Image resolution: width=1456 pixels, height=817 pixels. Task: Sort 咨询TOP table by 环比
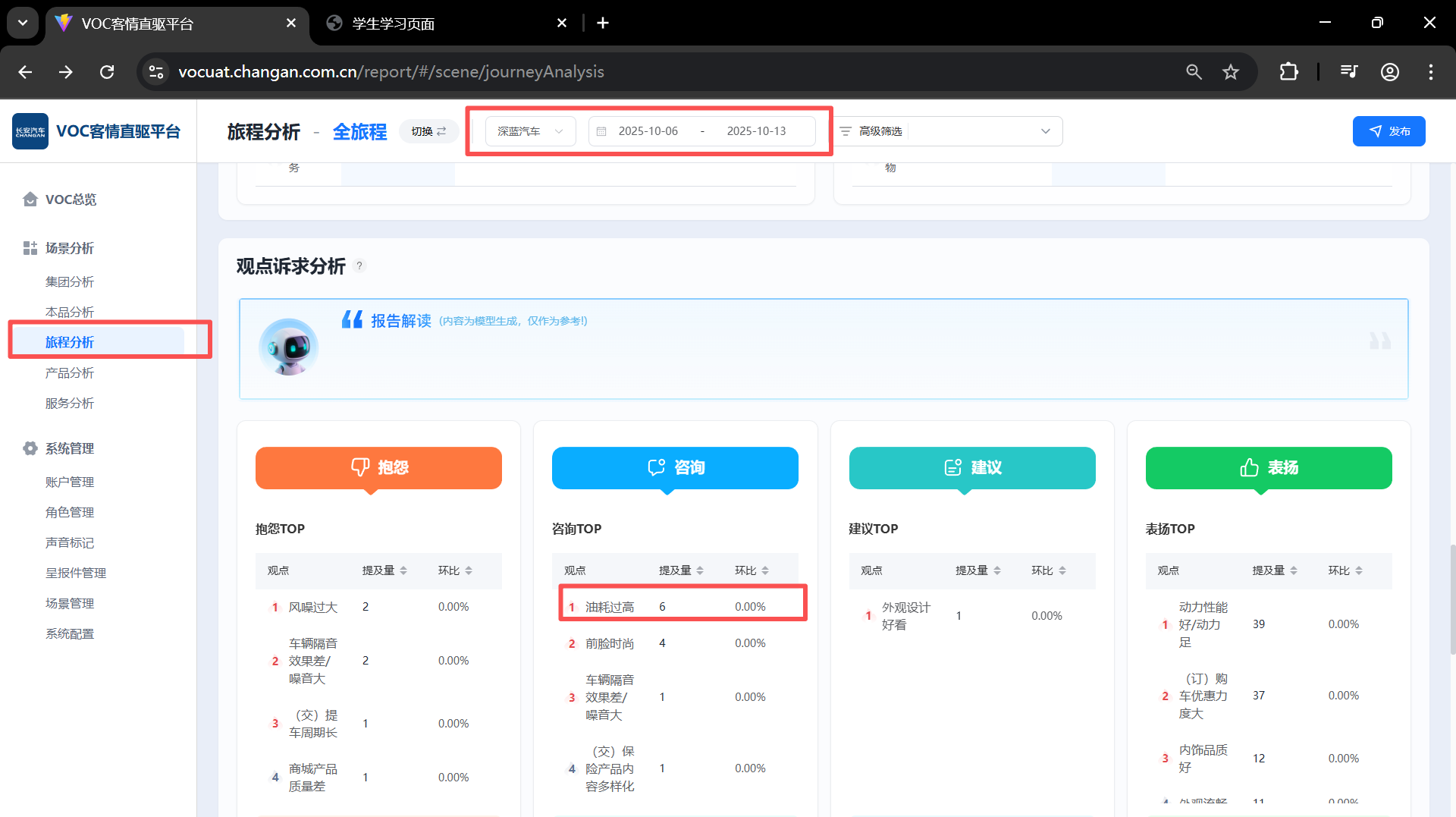(x=765, y=570)
